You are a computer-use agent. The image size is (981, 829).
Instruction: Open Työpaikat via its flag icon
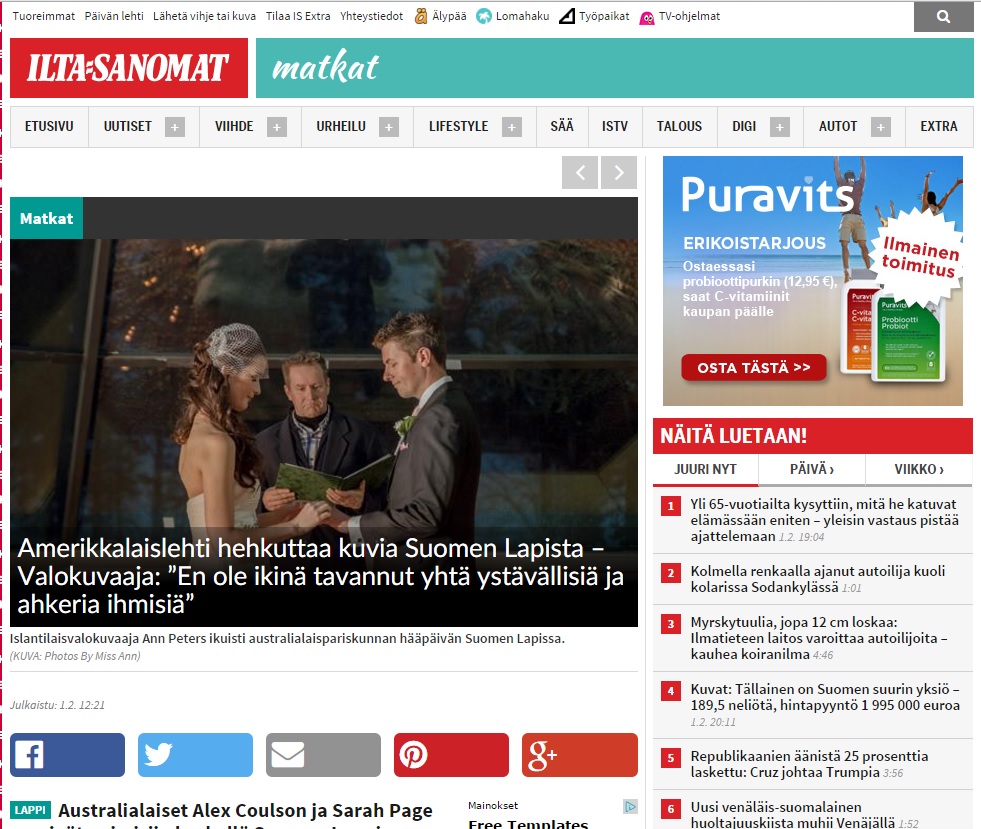click(x=567, y=16)
